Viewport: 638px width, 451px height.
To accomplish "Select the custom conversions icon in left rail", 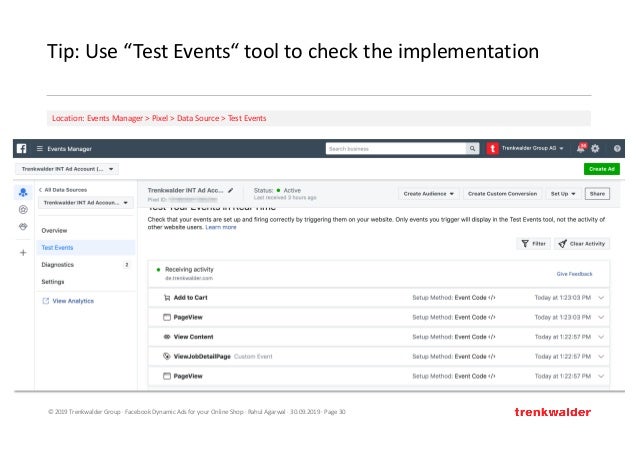I will 23,210.
